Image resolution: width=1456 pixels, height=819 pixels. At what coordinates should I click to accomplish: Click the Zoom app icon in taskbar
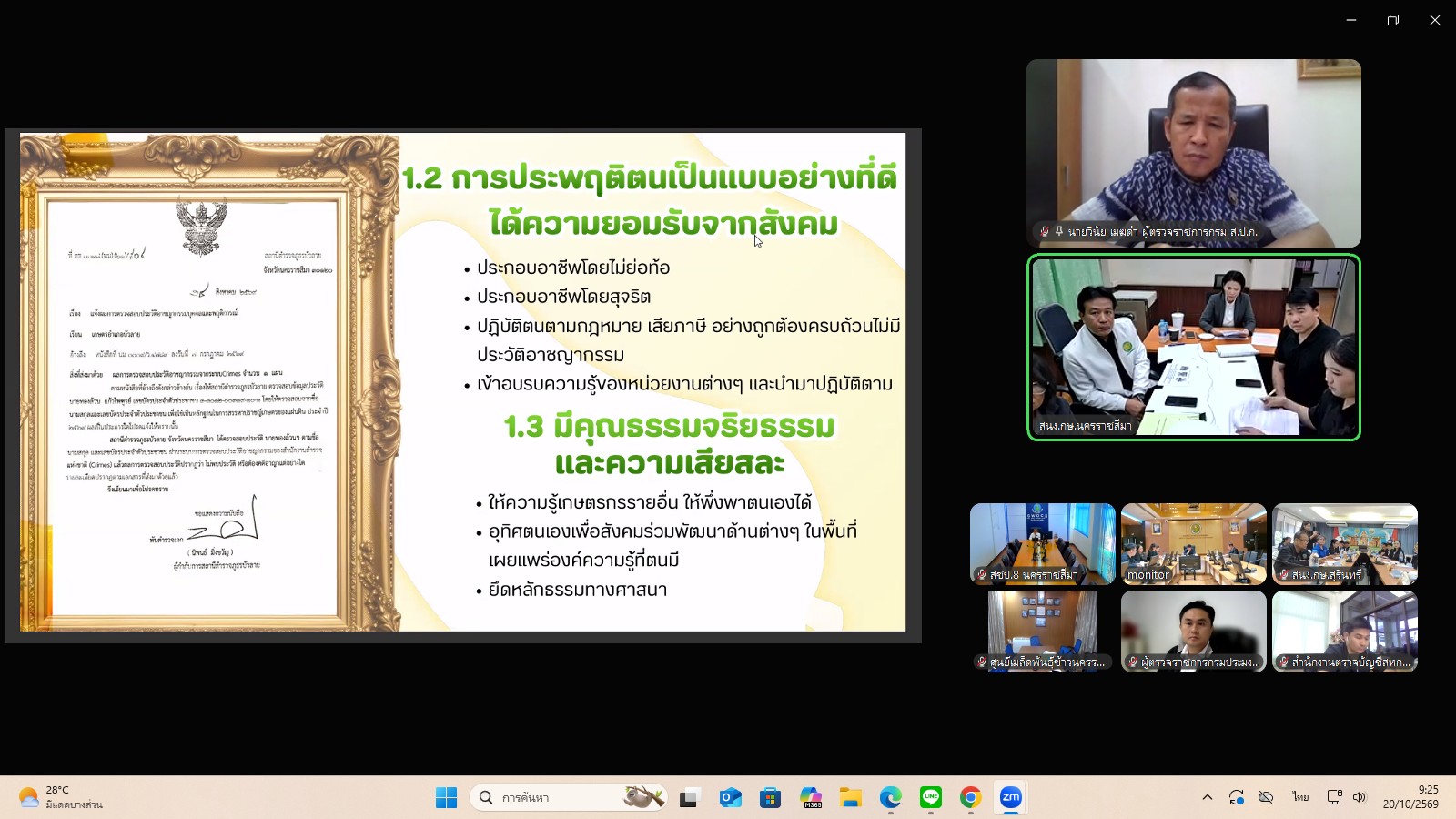pyautogui.click(x=1011, y=798)
